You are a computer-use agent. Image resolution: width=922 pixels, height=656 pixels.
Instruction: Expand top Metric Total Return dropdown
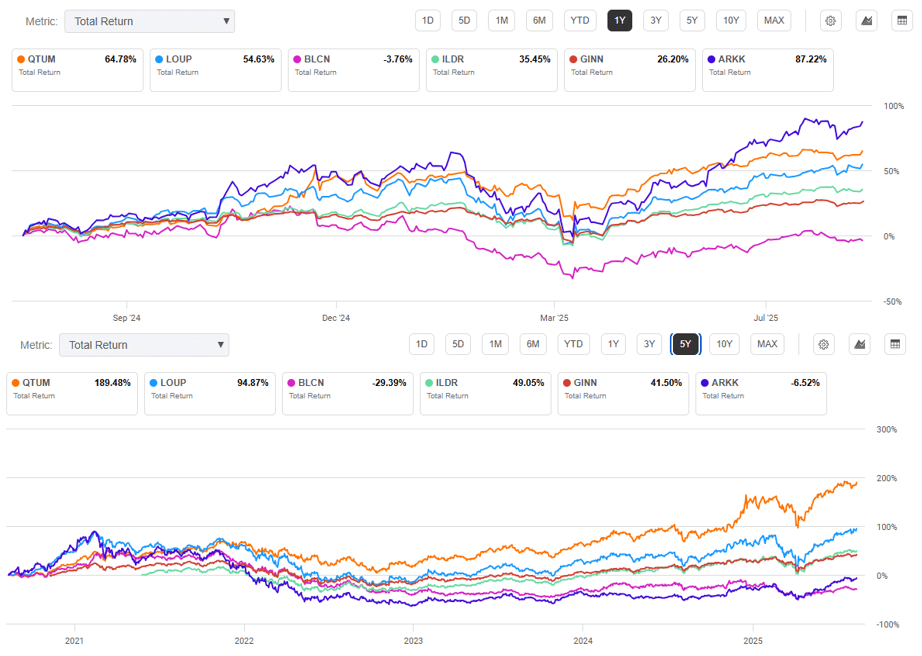(x=149, y=21)
